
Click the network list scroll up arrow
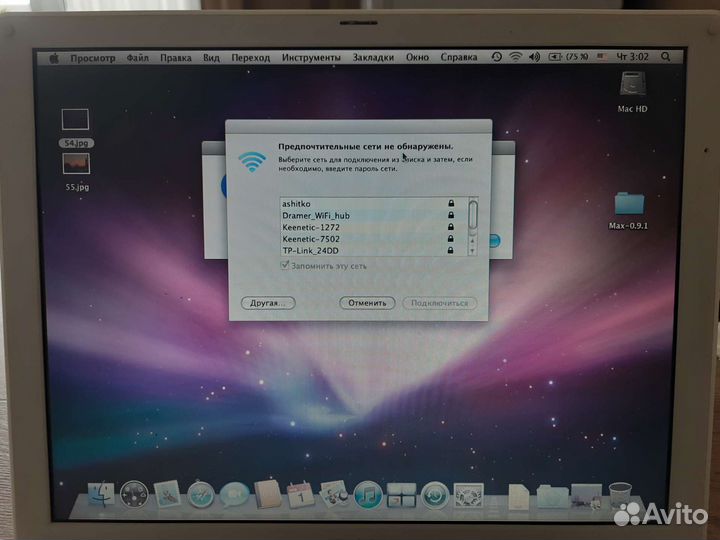pos(472,241)
